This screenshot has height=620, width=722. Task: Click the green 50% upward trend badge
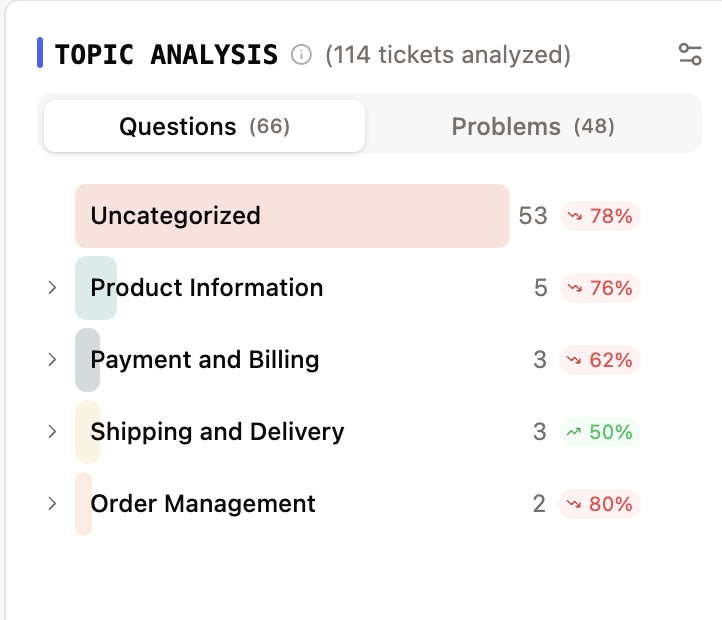tap(600, 432)
